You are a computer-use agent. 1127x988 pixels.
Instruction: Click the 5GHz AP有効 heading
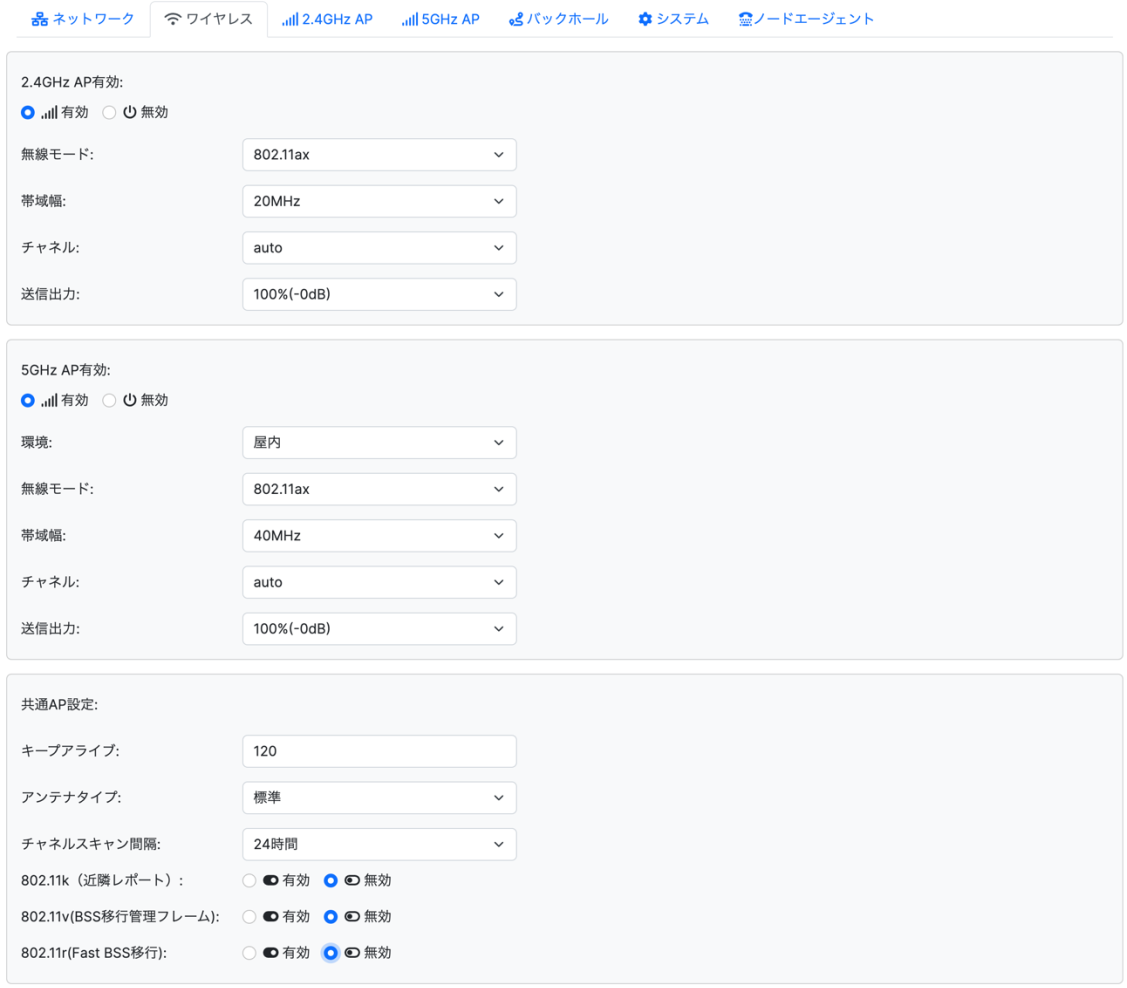tap(65, 371)
